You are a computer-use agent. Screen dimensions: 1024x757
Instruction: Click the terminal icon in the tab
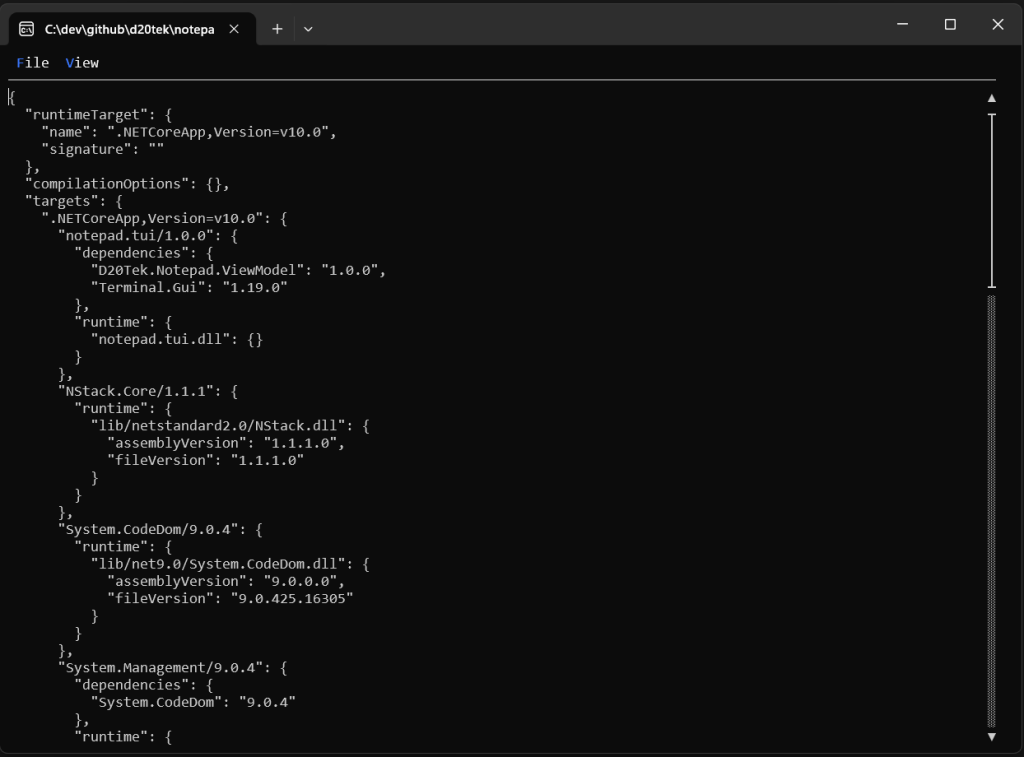27,29
